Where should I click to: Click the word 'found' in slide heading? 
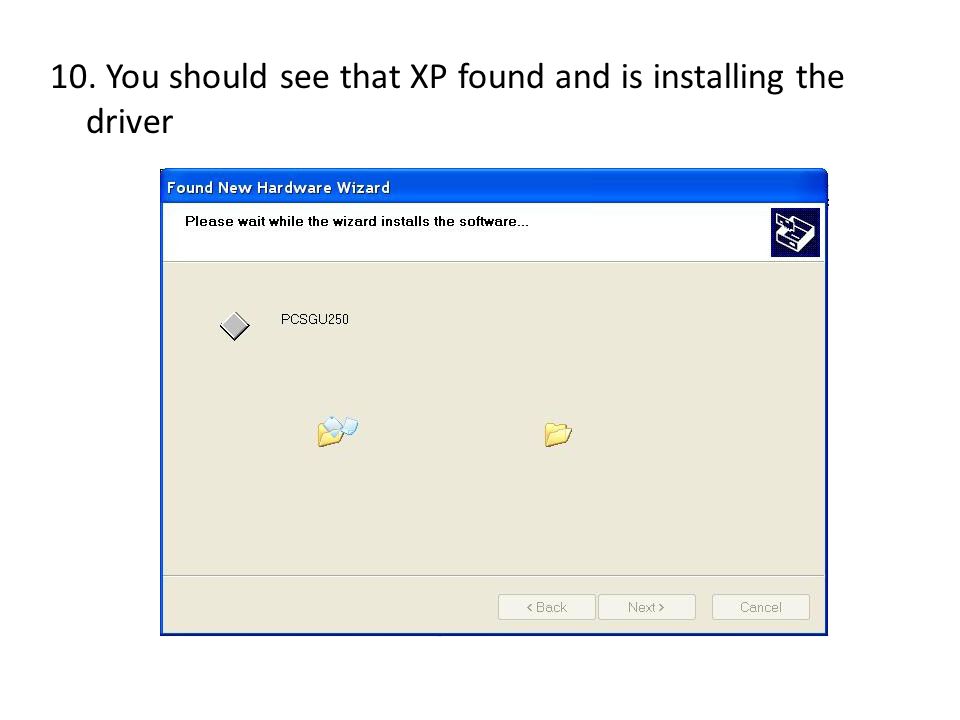501,77
